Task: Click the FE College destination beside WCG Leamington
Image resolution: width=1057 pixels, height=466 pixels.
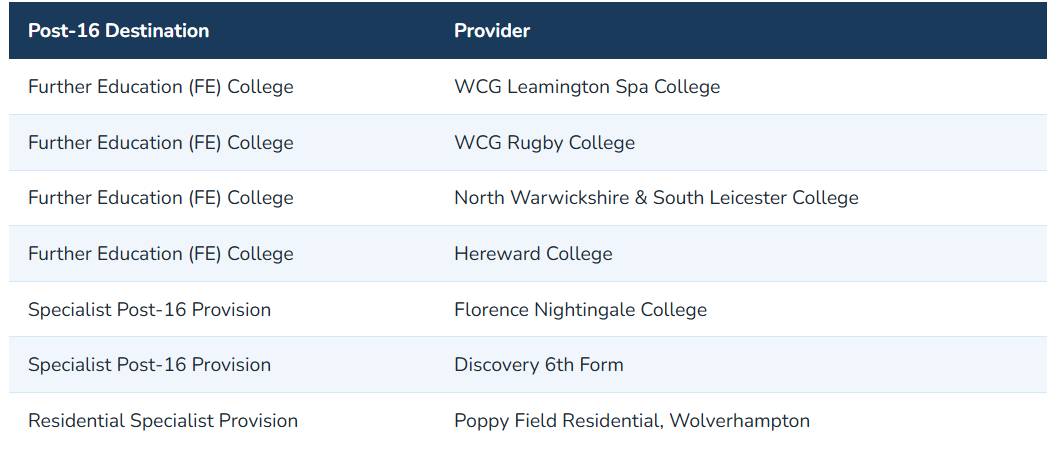Action: [x=161, y=87]
